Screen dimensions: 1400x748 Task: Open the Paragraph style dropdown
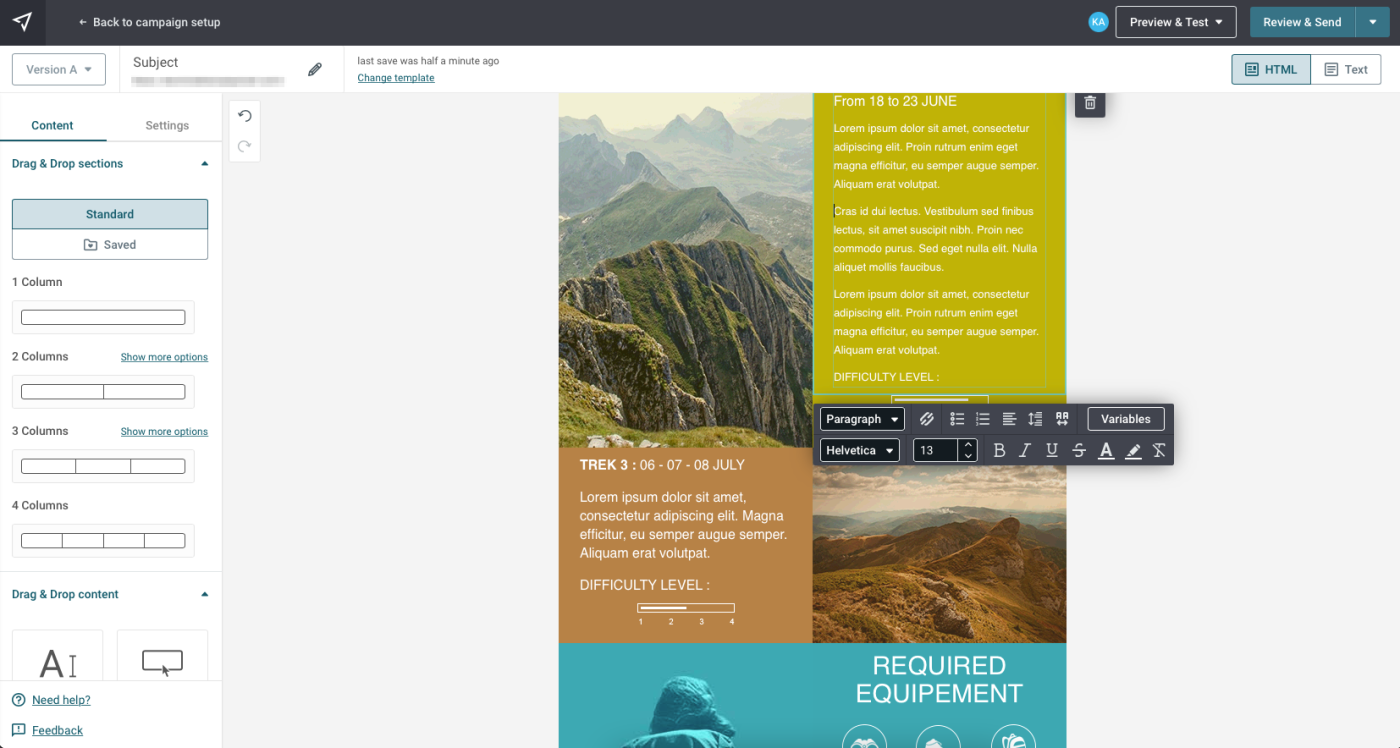pyautogui.click(x=862, y=419)
